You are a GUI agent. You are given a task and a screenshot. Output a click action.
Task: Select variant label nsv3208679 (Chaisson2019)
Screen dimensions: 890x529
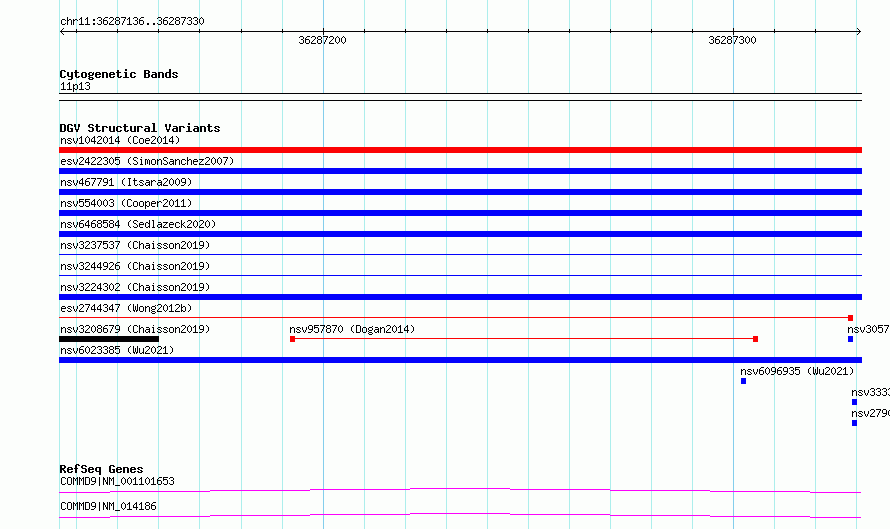135,329
